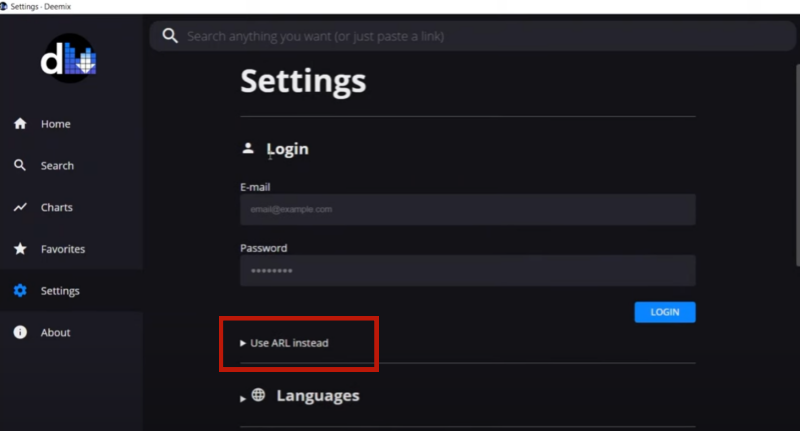Screen dimensions: 800x431
Task: Click the Deemix logo in the sidebar
Action: (69, 58)
